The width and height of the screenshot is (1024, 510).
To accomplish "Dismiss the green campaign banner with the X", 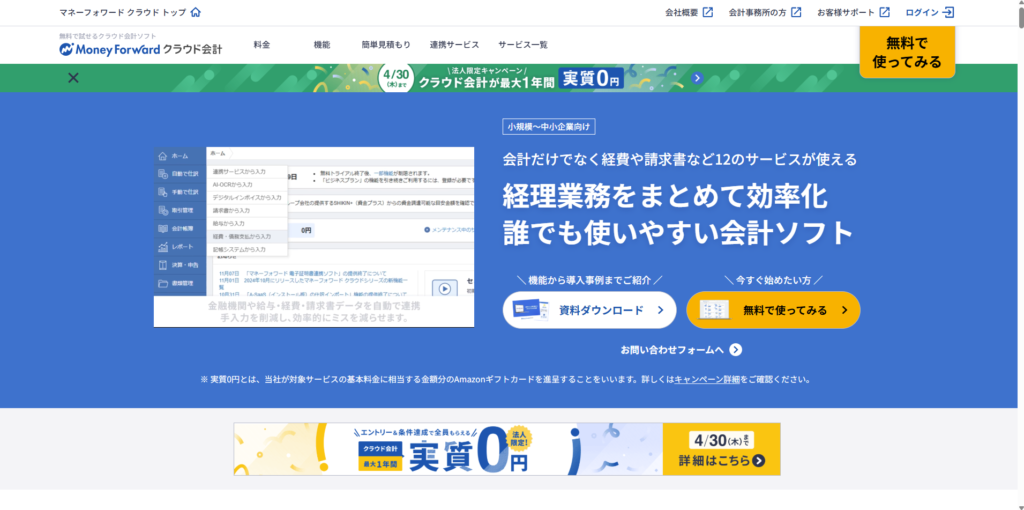I will [73, 78].
